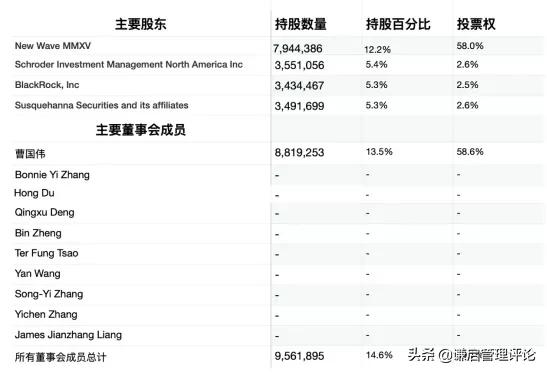Select the Song-Yi Zhang name

49,294
